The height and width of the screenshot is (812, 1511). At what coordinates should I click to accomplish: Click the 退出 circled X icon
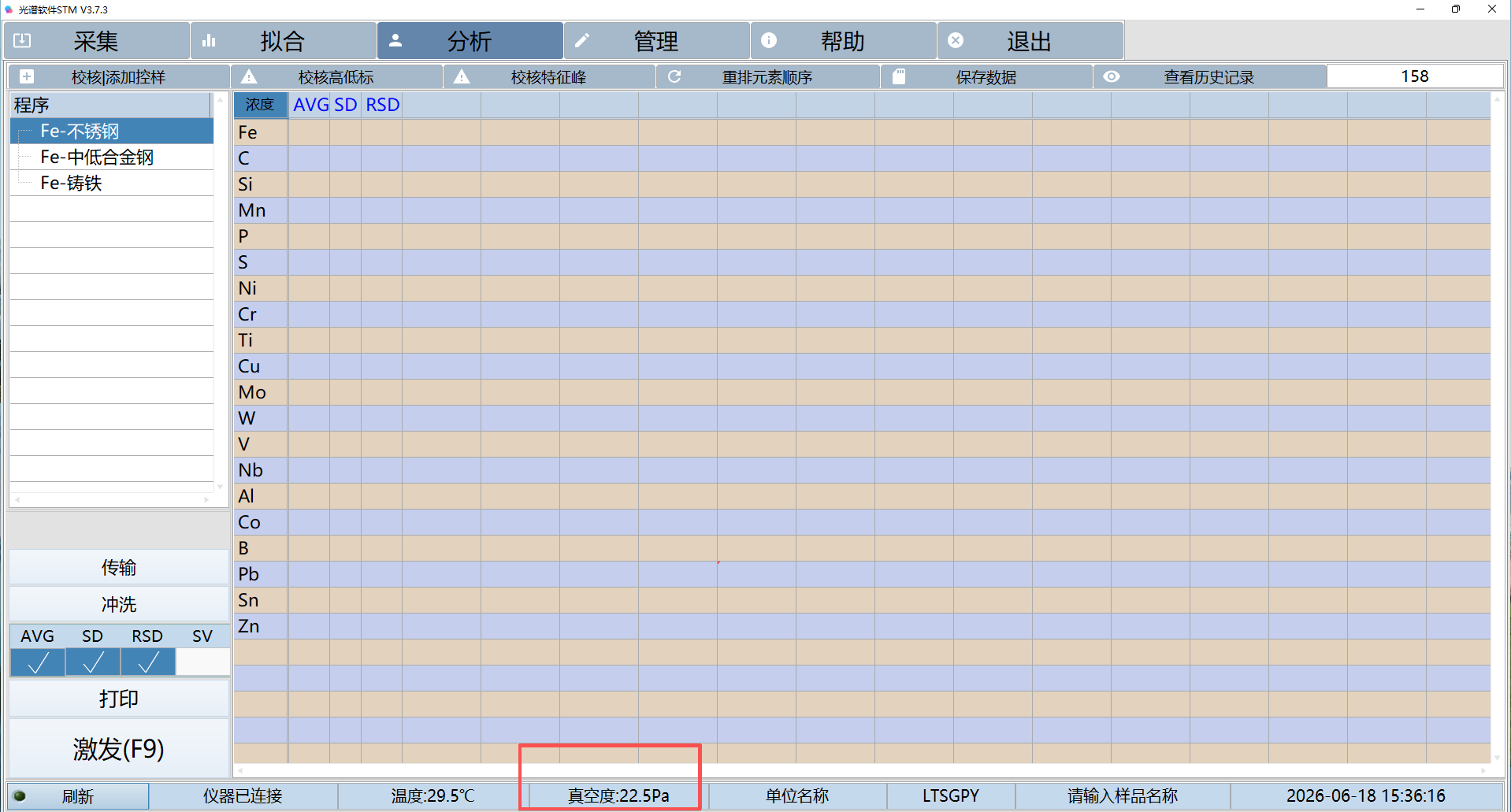pyautogui.click(x=956, y=40)
